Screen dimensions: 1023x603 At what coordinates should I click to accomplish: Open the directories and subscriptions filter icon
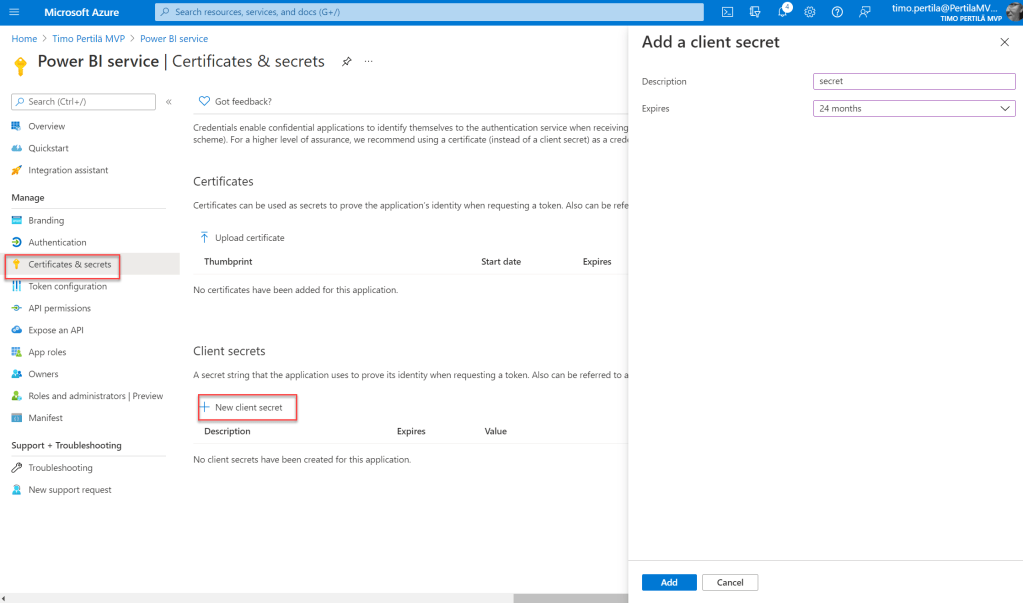pos(755,12)
